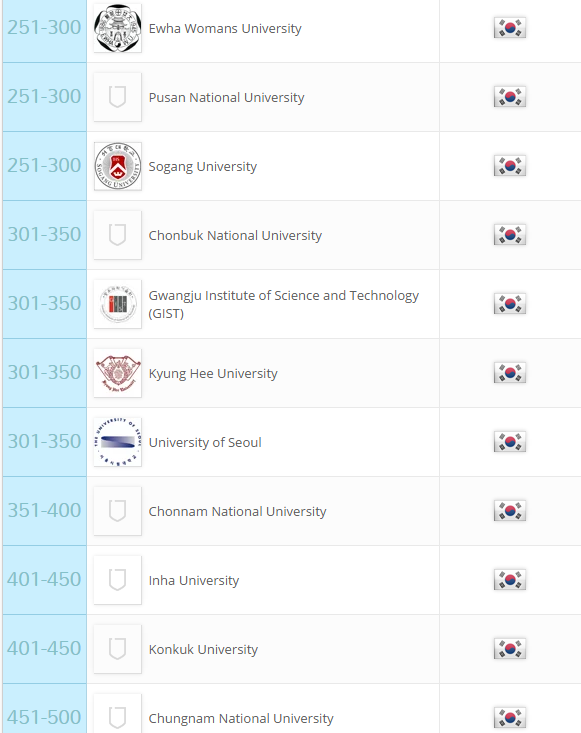Click the Kyung Hee University emblem

pyautogui.click(x=117, y=373)
